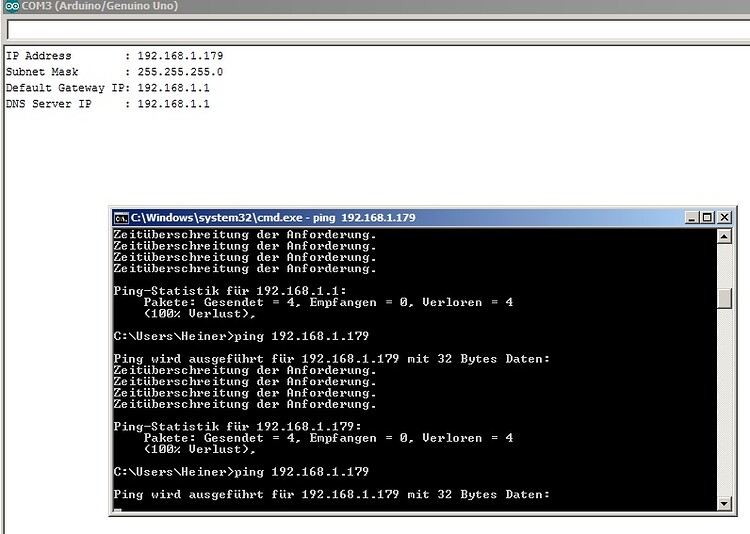Click the 'DNS Server IP : 192.168.1.1' line

pos(108,104)
